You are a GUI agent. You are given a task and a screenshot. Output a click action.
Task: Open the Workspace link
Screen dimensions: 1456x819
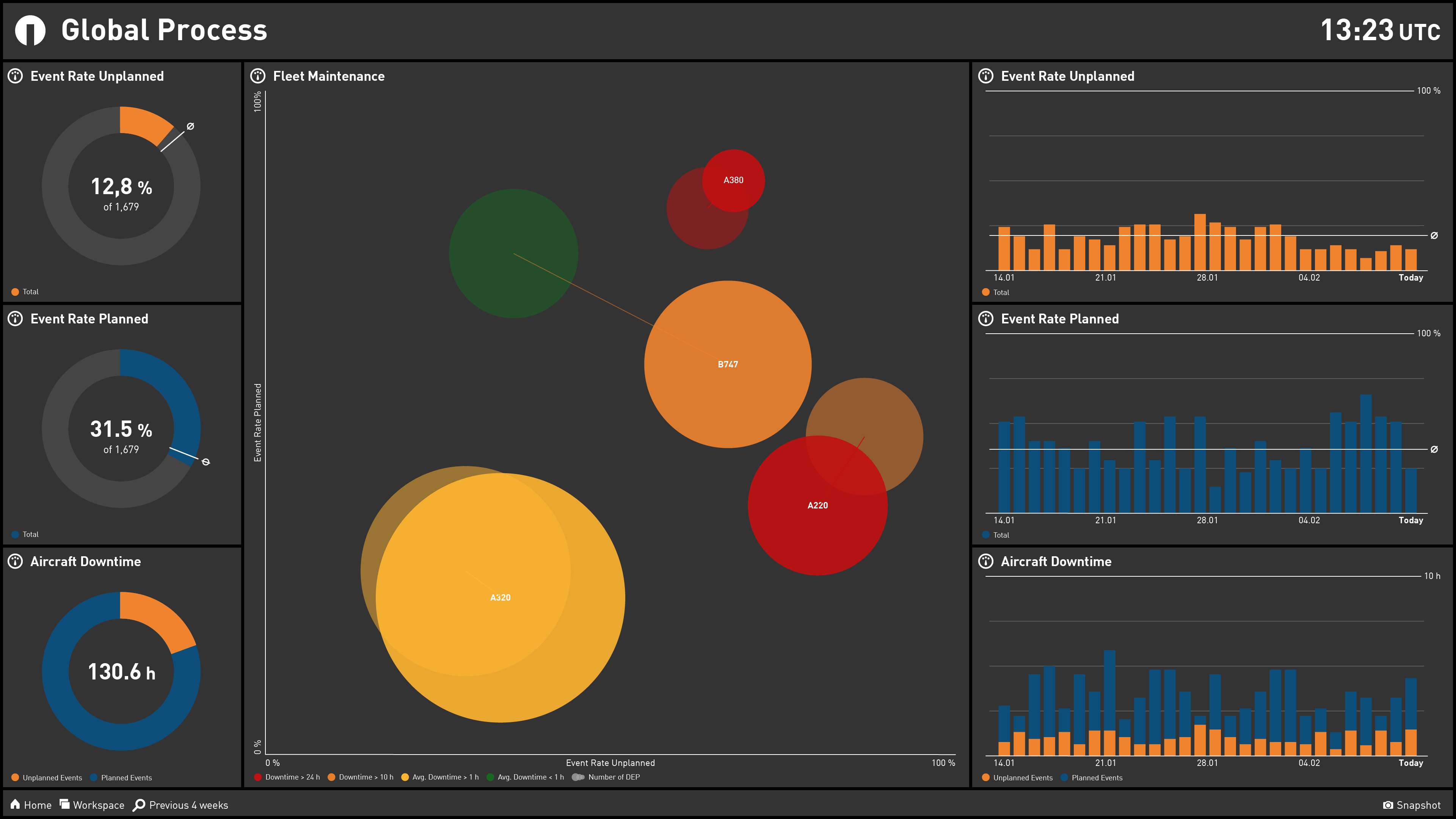(92, 805)
